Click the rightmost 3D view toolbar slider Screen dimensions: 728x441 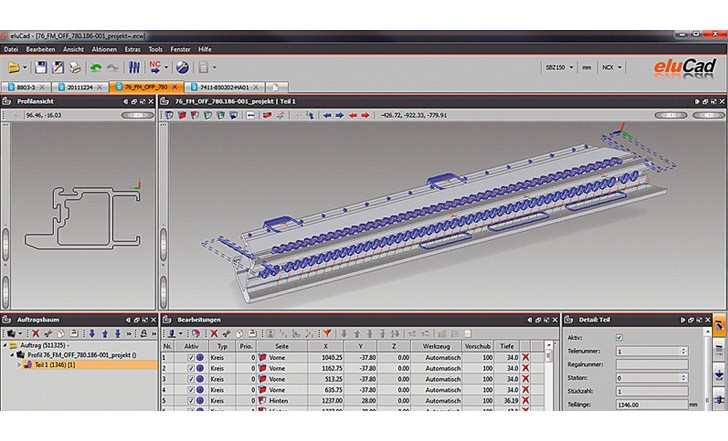click(708, 115)
